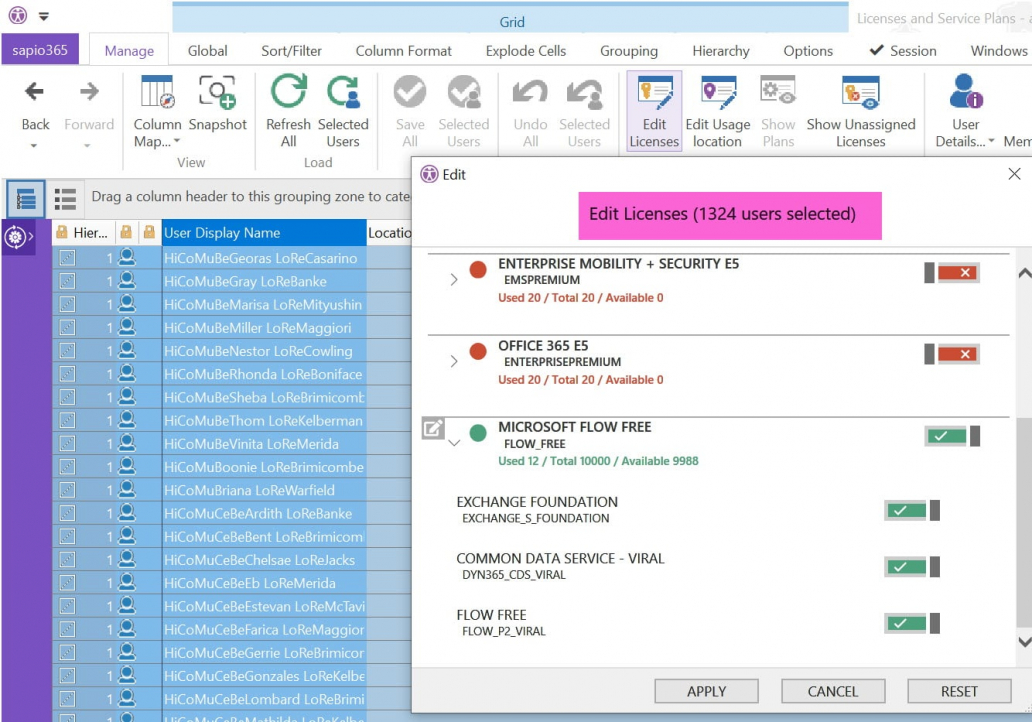Switch to Sort/Filter tab
This screenshot has height=722, width=1032.
[x=291, y=51]
